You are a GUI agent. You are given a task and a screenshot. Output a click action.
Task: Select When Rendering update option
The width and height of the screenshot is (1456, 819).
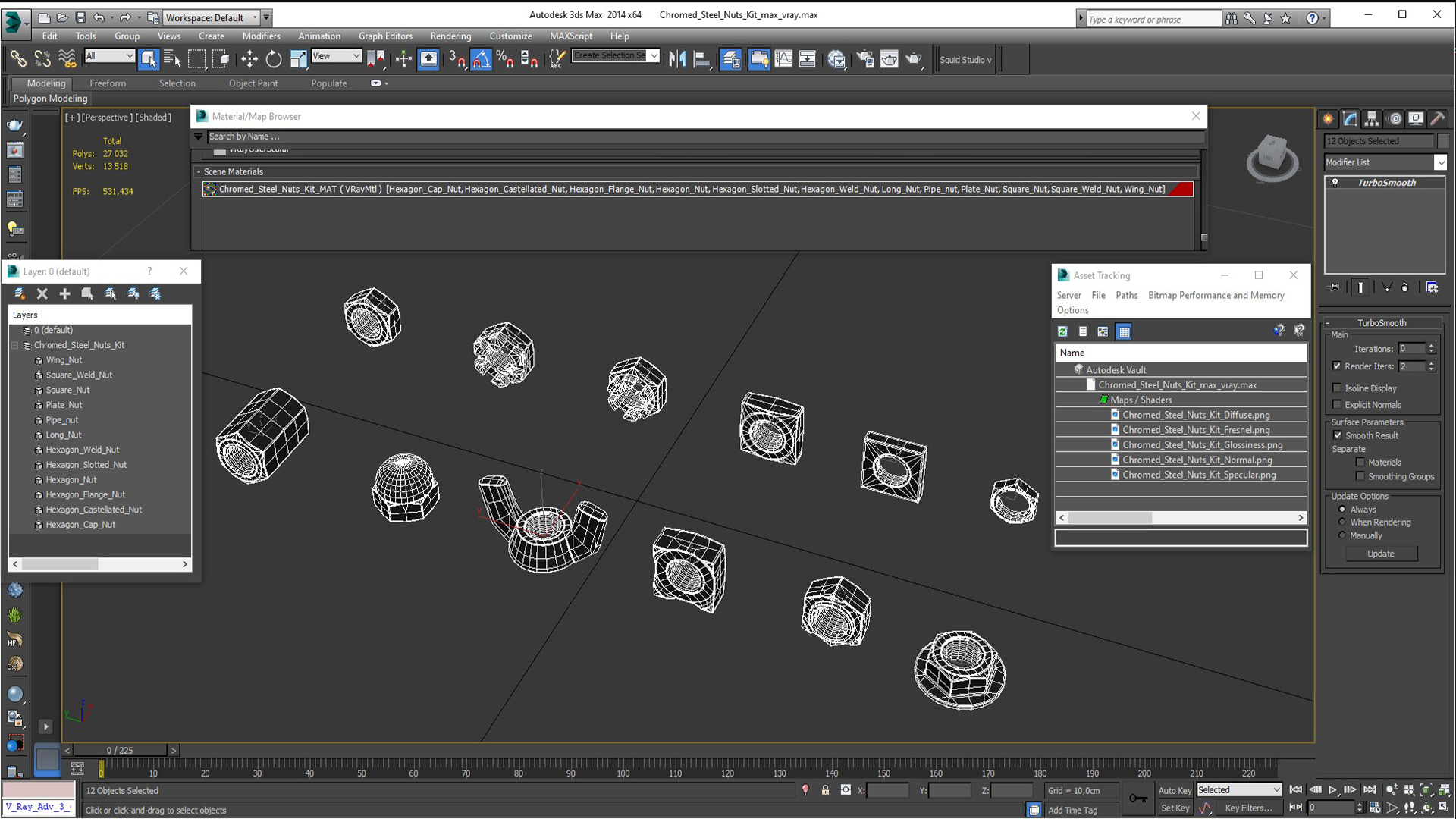(1342, 522)
